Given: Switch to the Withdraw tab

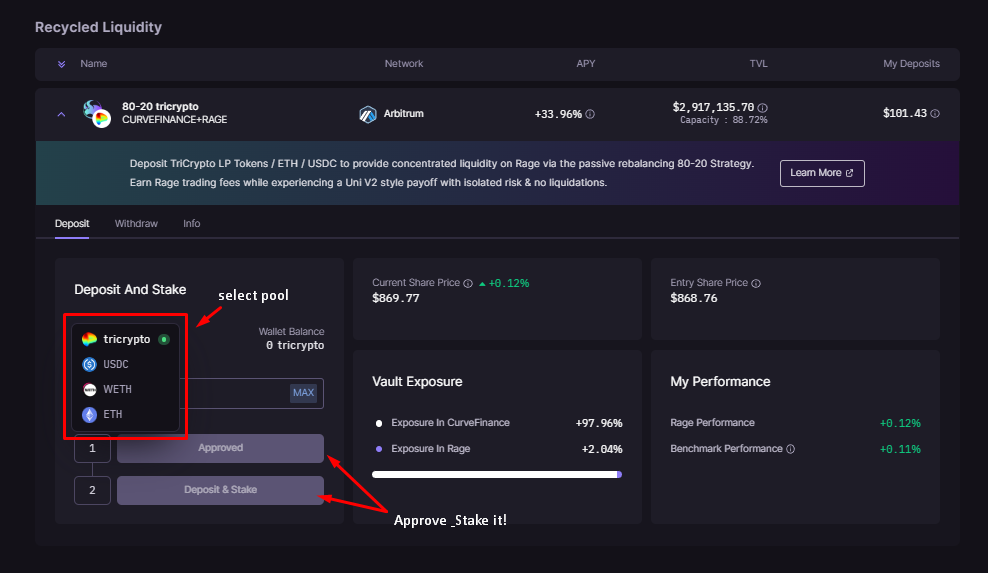Looking at the screenshot, I should click(x=136, y=224).
